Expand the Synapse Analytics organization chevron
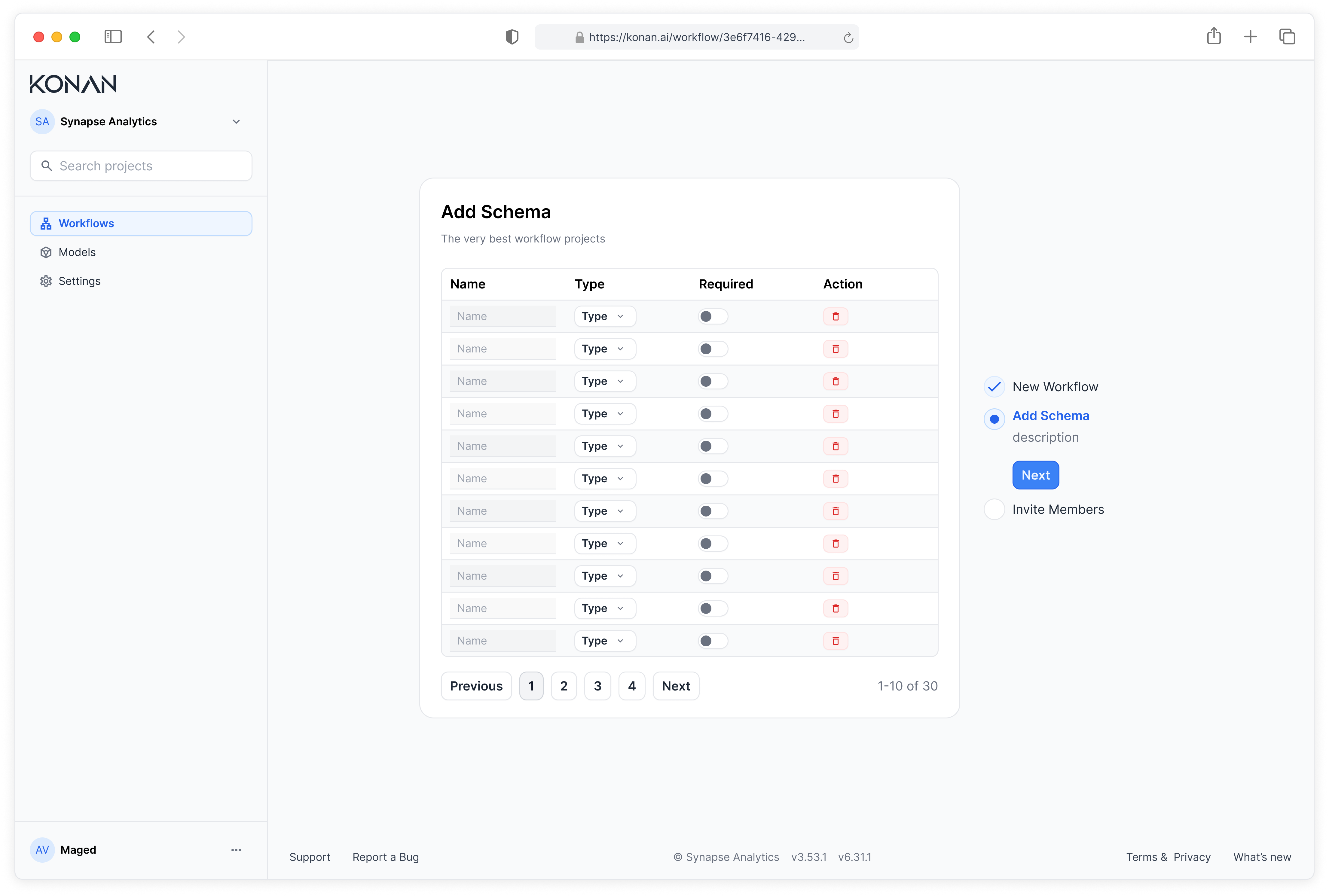The height and width of the screenshot is (896, 1329). point(236,122)
